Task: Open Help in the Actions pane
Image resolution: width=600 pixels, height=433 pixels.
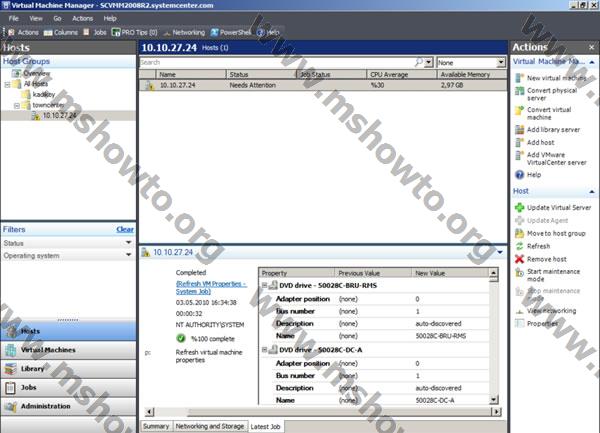Action: tap(528, 175)
